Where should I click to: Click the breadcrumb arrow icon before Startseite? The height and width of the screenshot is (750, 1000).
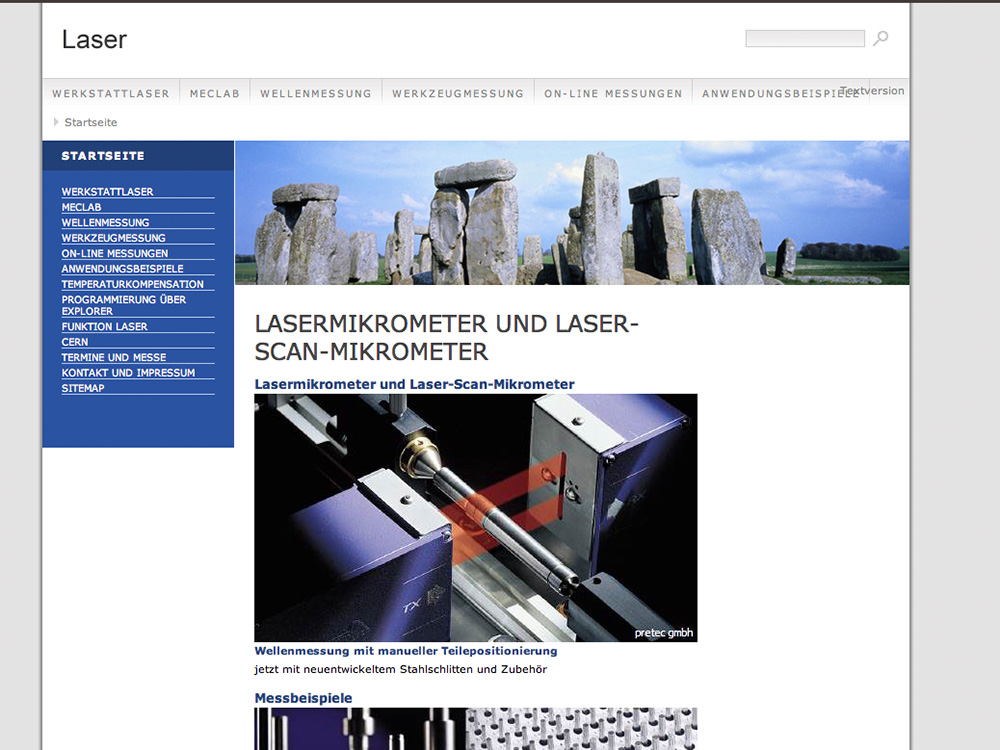point(56,122)
